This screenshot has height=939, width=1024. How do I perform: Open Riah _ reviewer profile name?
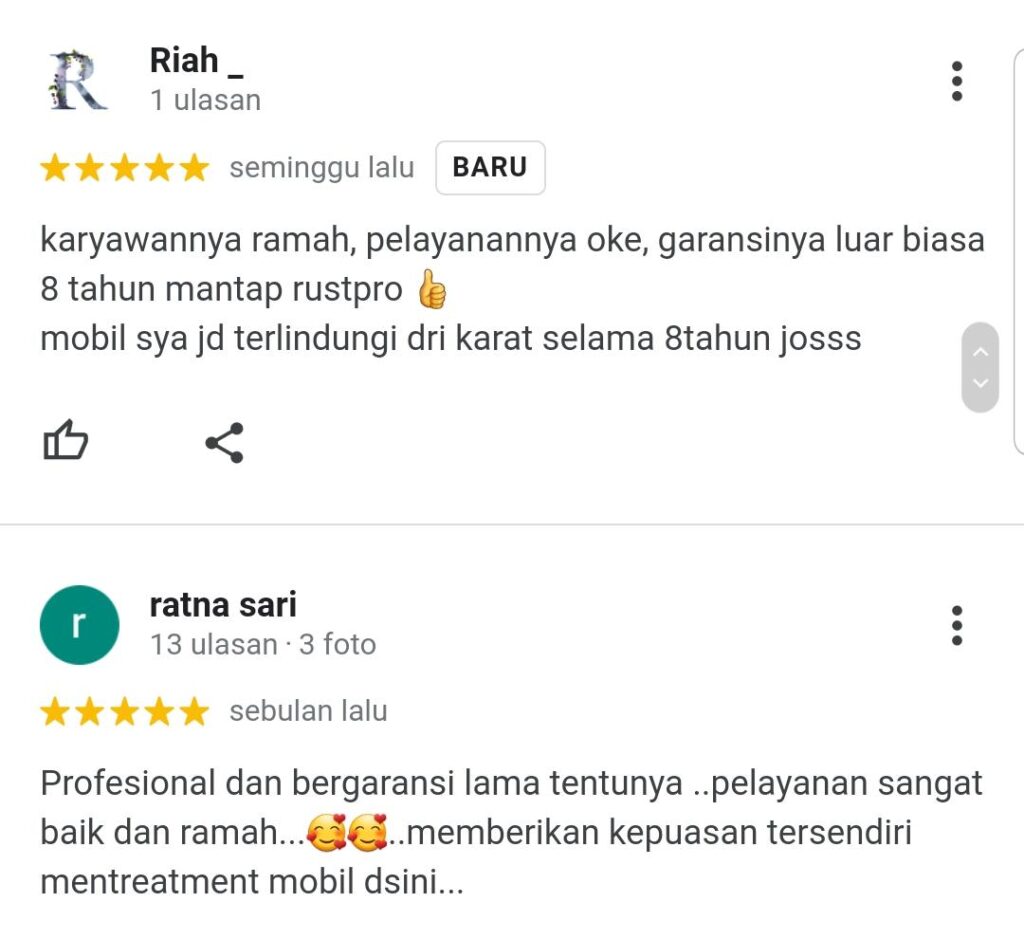(x=197, y=61)
